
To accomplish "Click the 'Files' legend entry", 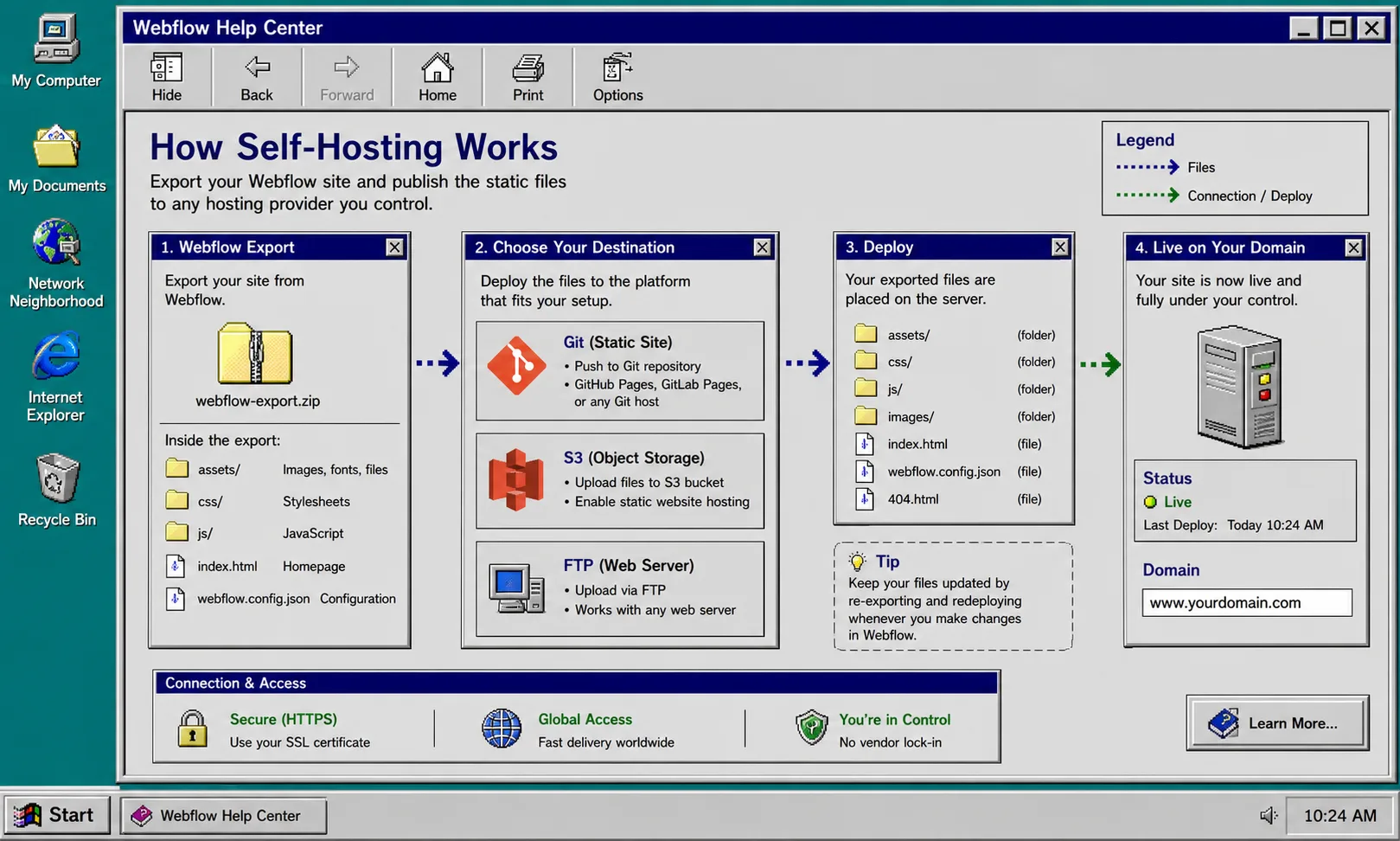I will point(1201,167).
